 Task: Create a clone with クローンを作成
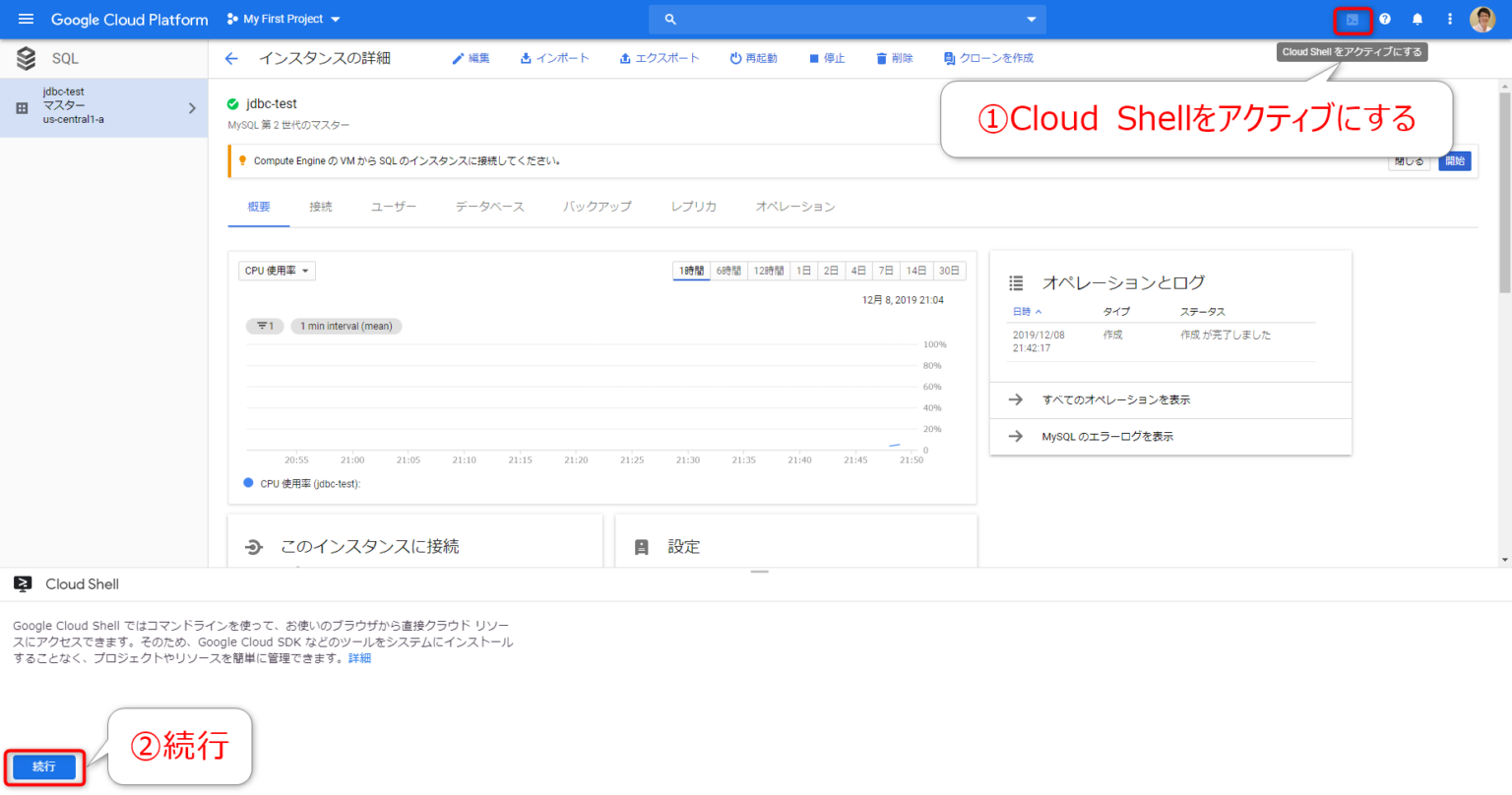tap(988, 58)
